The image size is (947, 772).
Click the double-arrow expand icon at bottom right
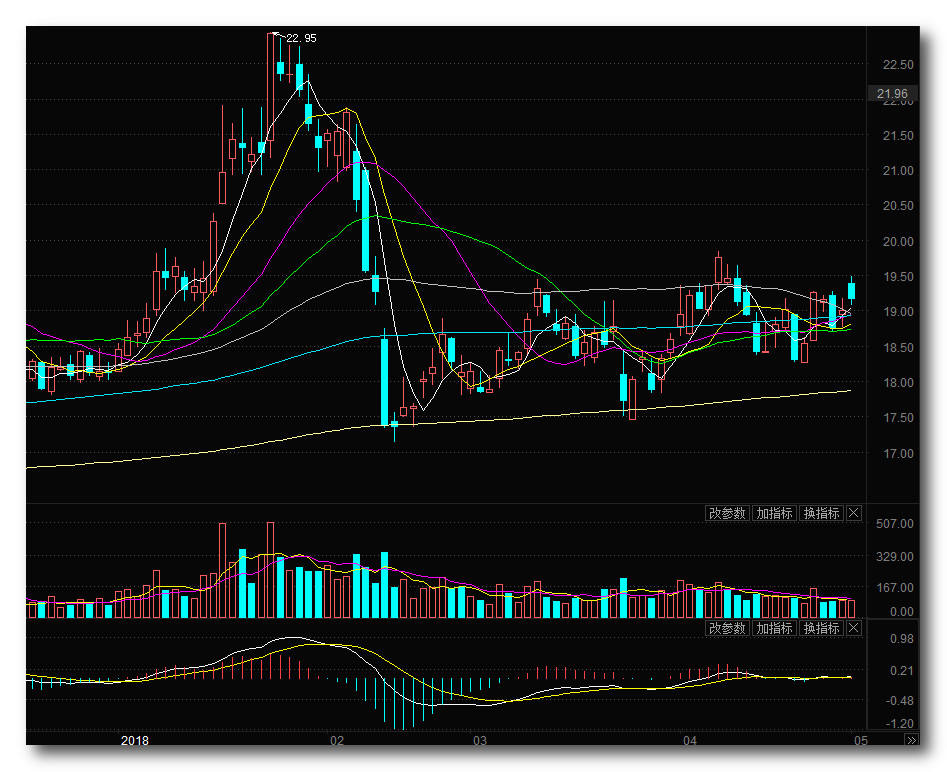click(911, 741)
